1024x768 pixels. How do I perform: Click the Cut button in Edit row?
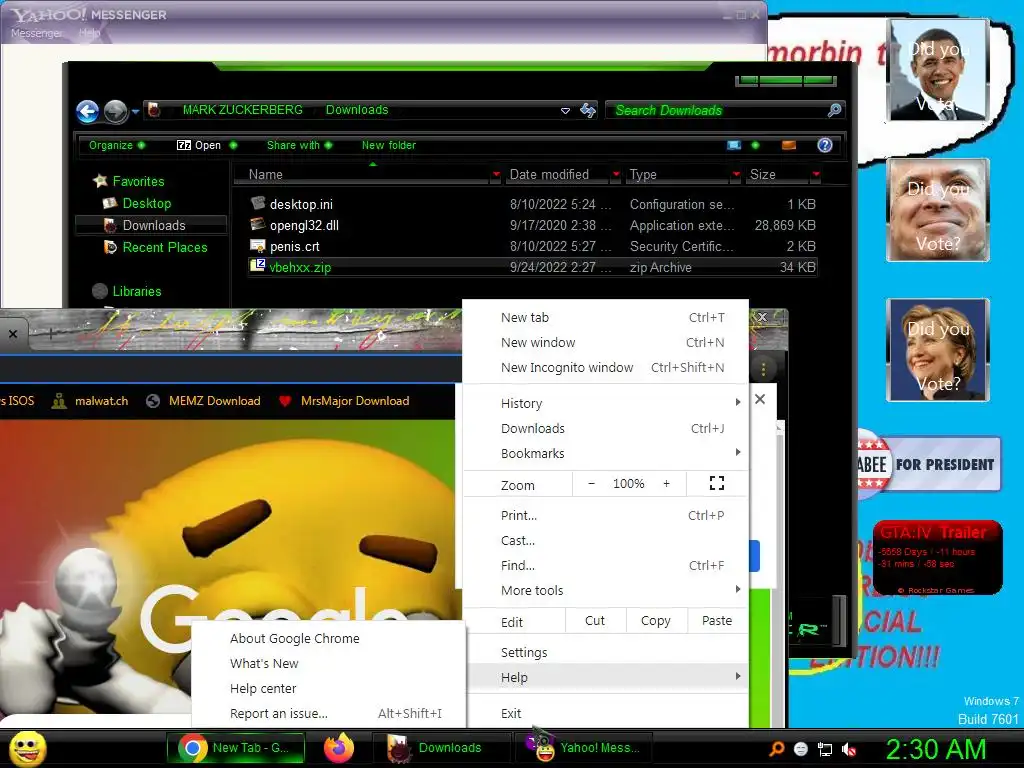click(595, 620)
